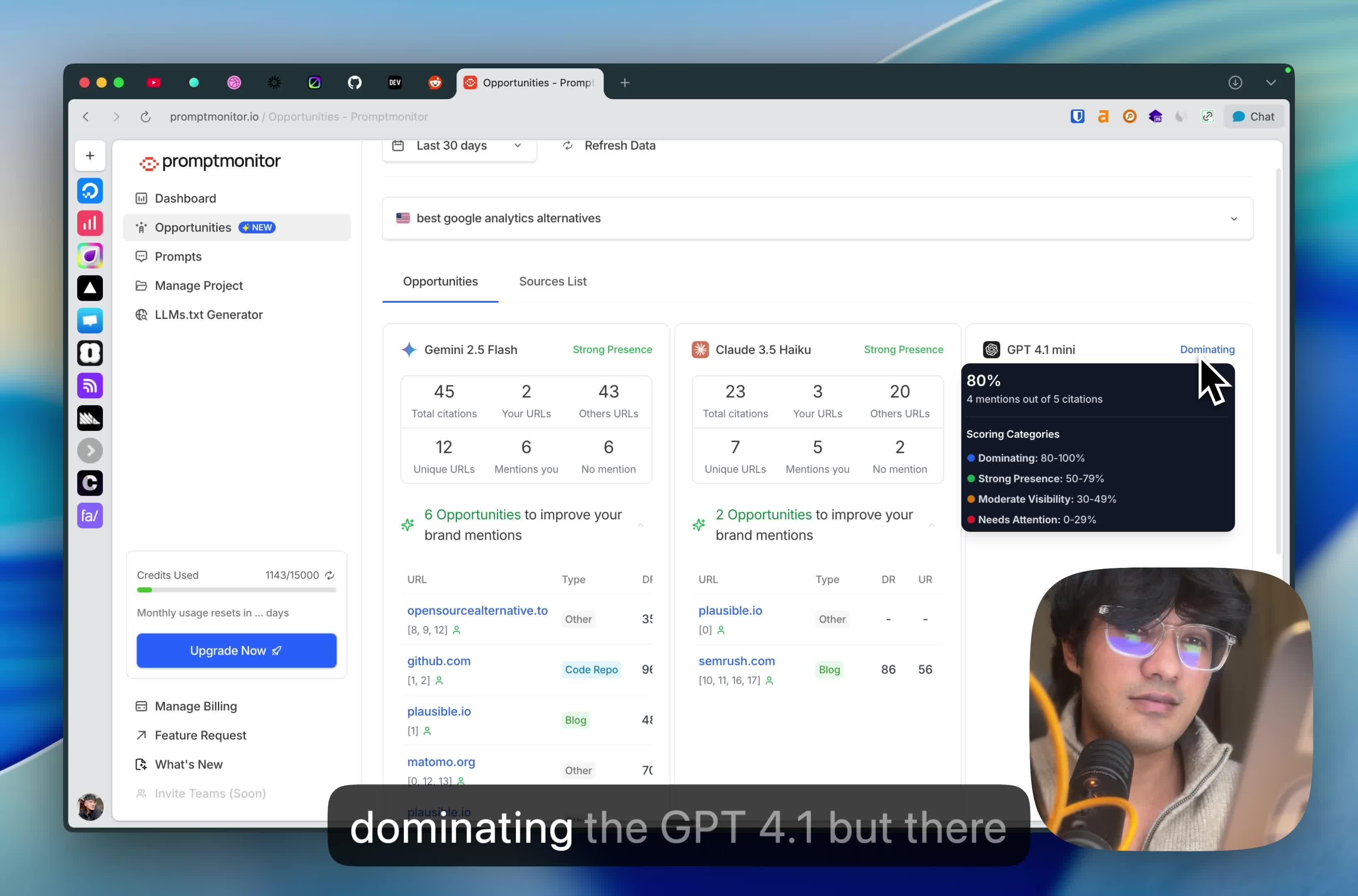Open the Last 30 days date dropdown
This screenshot has height=896, width=1358.
pos(459,147)
